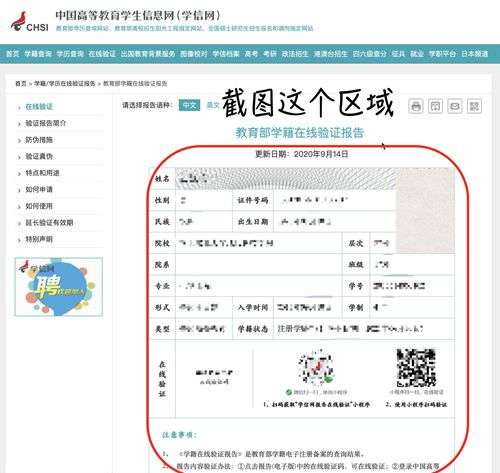Open 政法招生 navigation item

295,54
